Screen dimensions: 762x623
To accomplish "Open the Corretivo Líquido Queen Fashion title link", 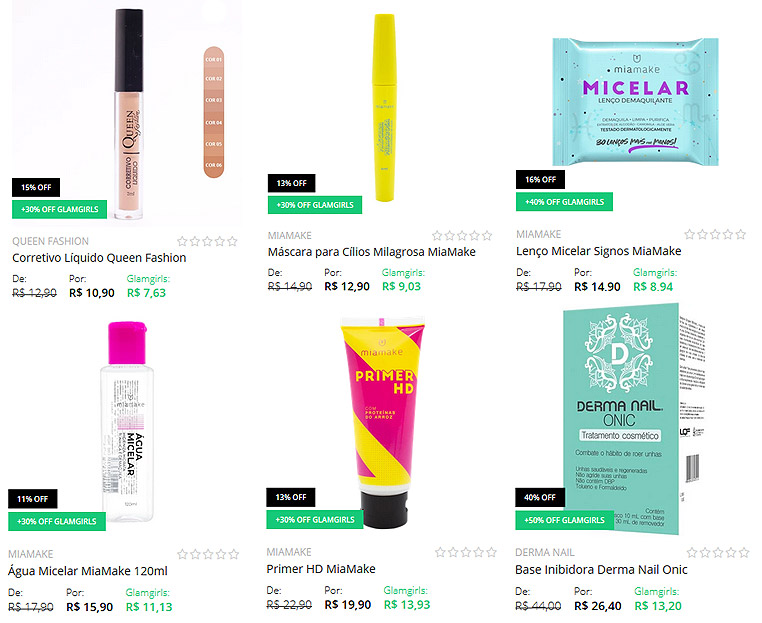I will (x=99, y=258).
